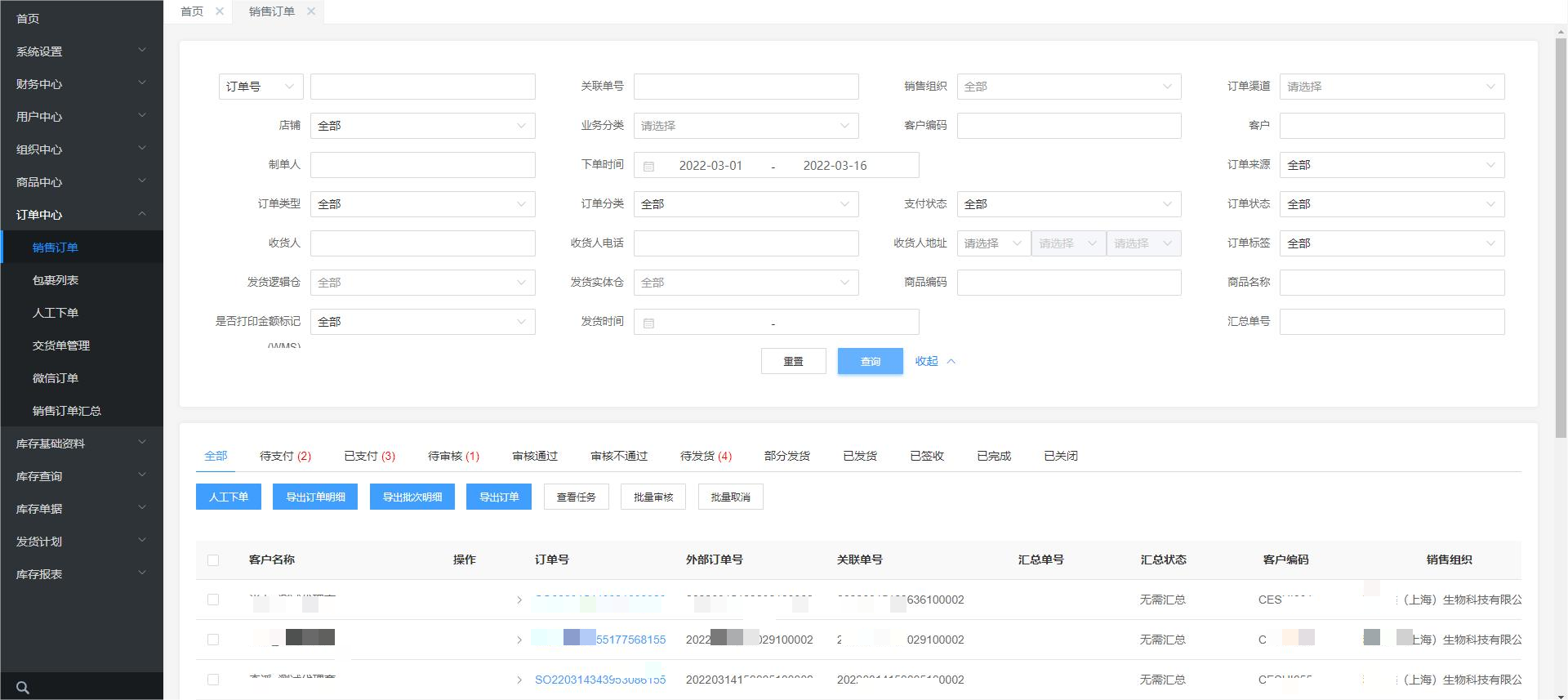Viewport: 1568px width, 700px height.
Task: Expand 组织中心 sidebar menu
Action: 82,149
